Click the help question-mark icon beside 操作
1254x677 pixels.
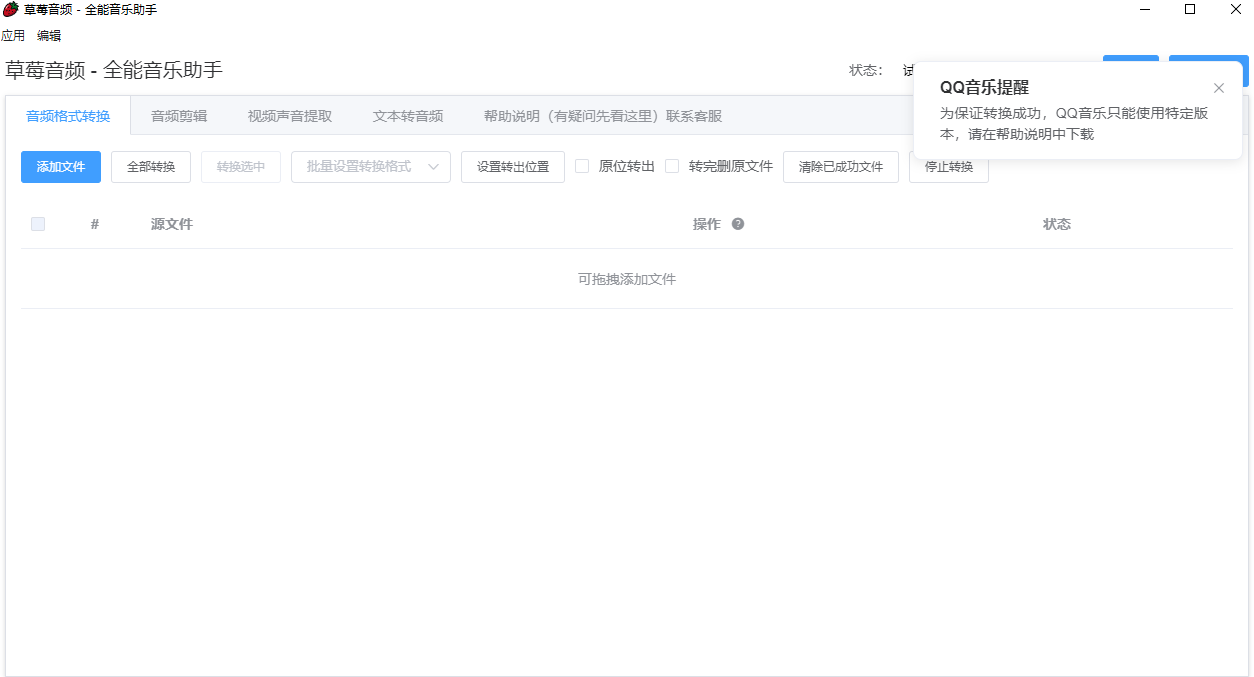pyautogui.click(x=738, y=224)
